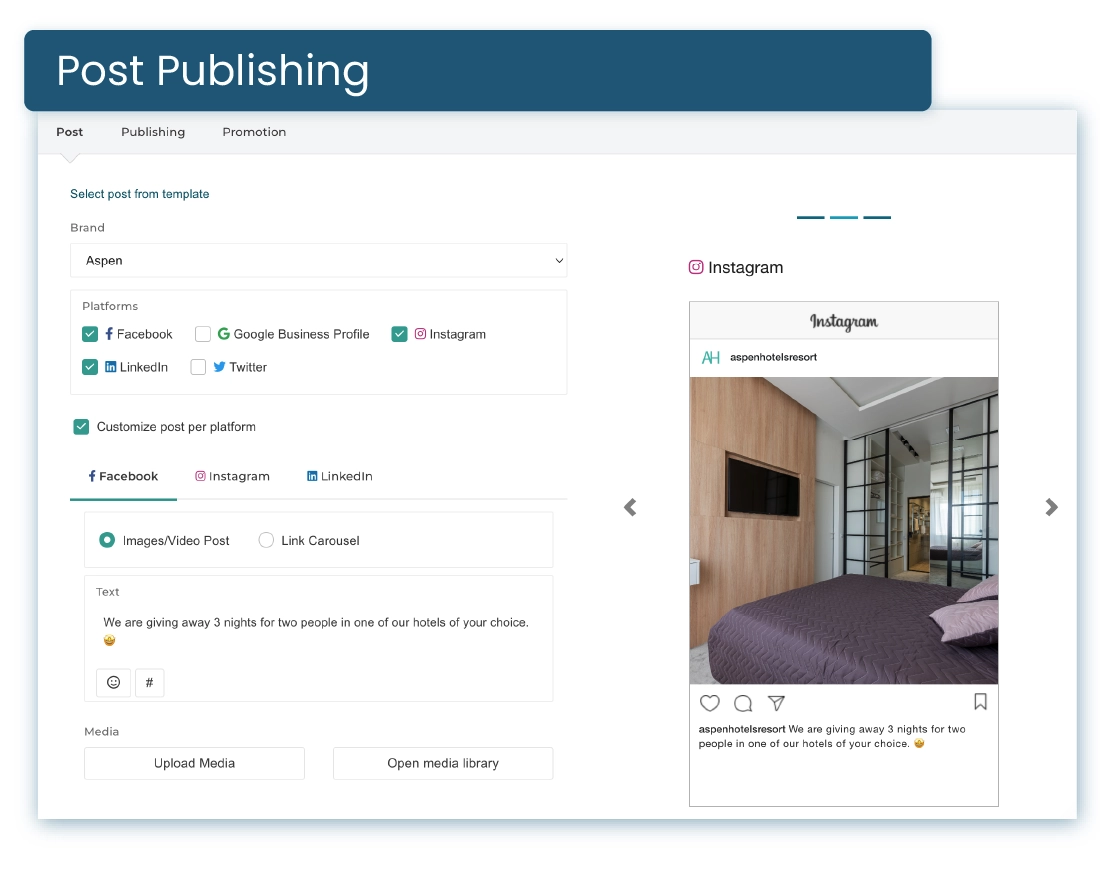Like the post using heart icon

click(x=710, y=702)
